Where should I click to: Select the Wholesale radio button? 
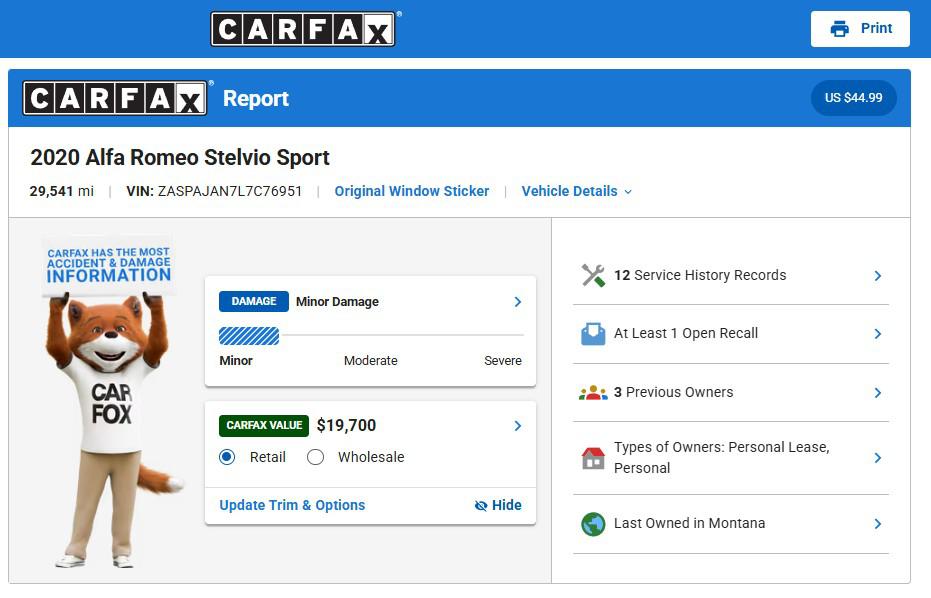coord(315,457)
